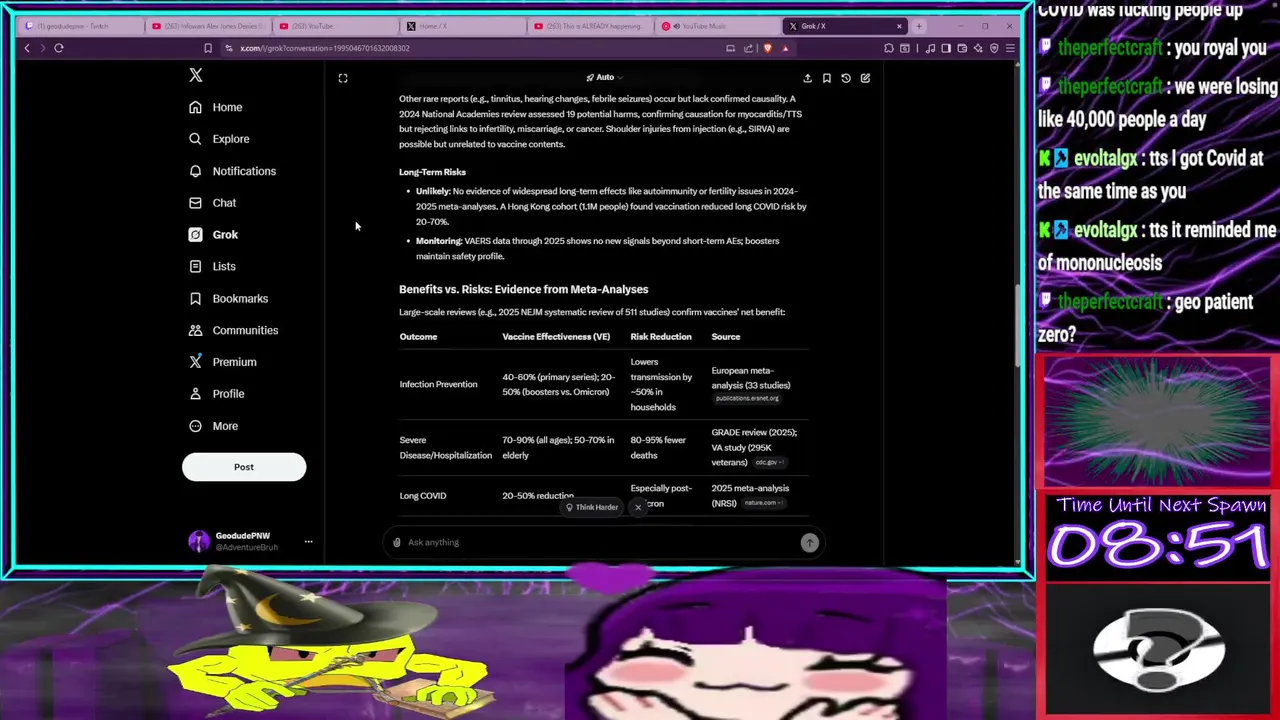Open the More options circle icon

click(195, 426)
